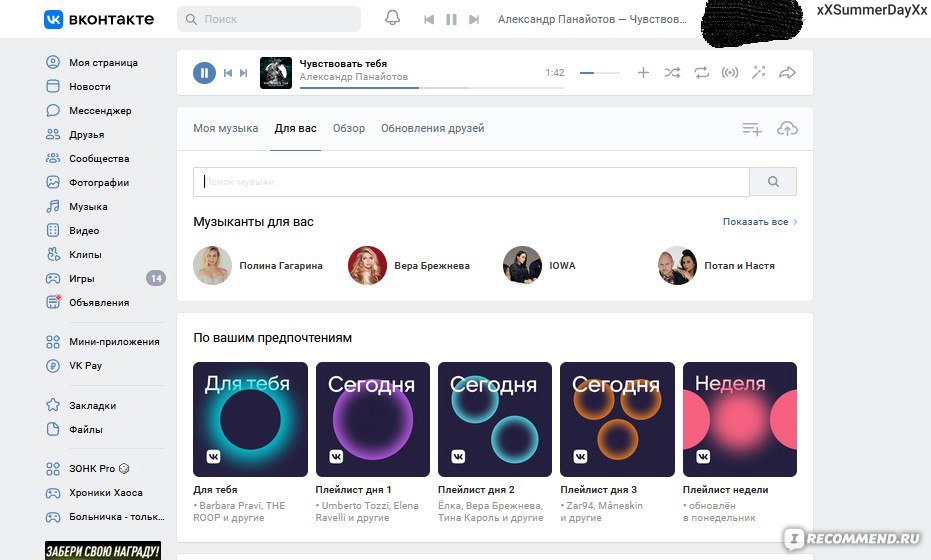Select the Для вас tab
931x560 pixels.
[295, 128]
